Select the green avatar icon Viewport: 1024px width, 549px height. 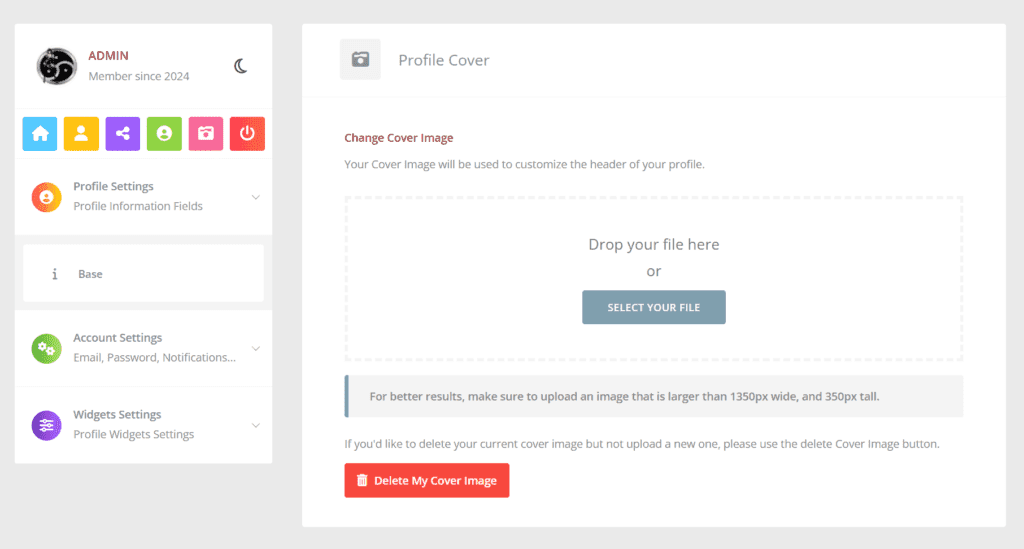tap(164, 134)
